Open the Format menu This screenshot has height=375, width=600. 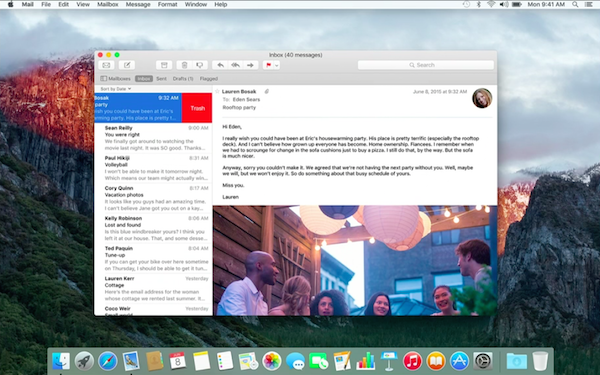[167, 5]
